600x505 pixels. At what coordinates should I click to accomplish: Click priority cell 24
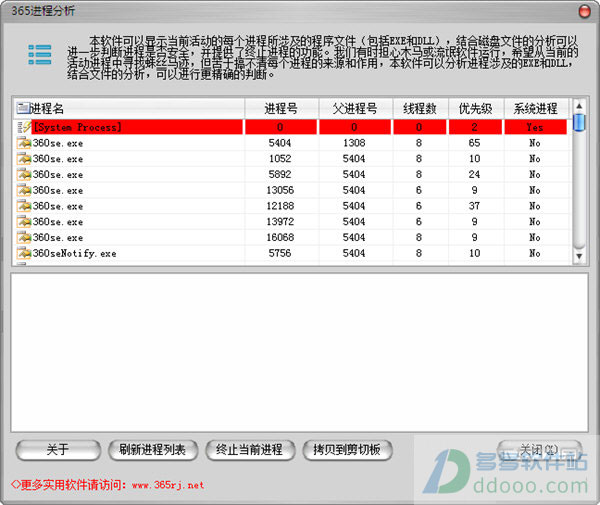[x=474, y=174]
